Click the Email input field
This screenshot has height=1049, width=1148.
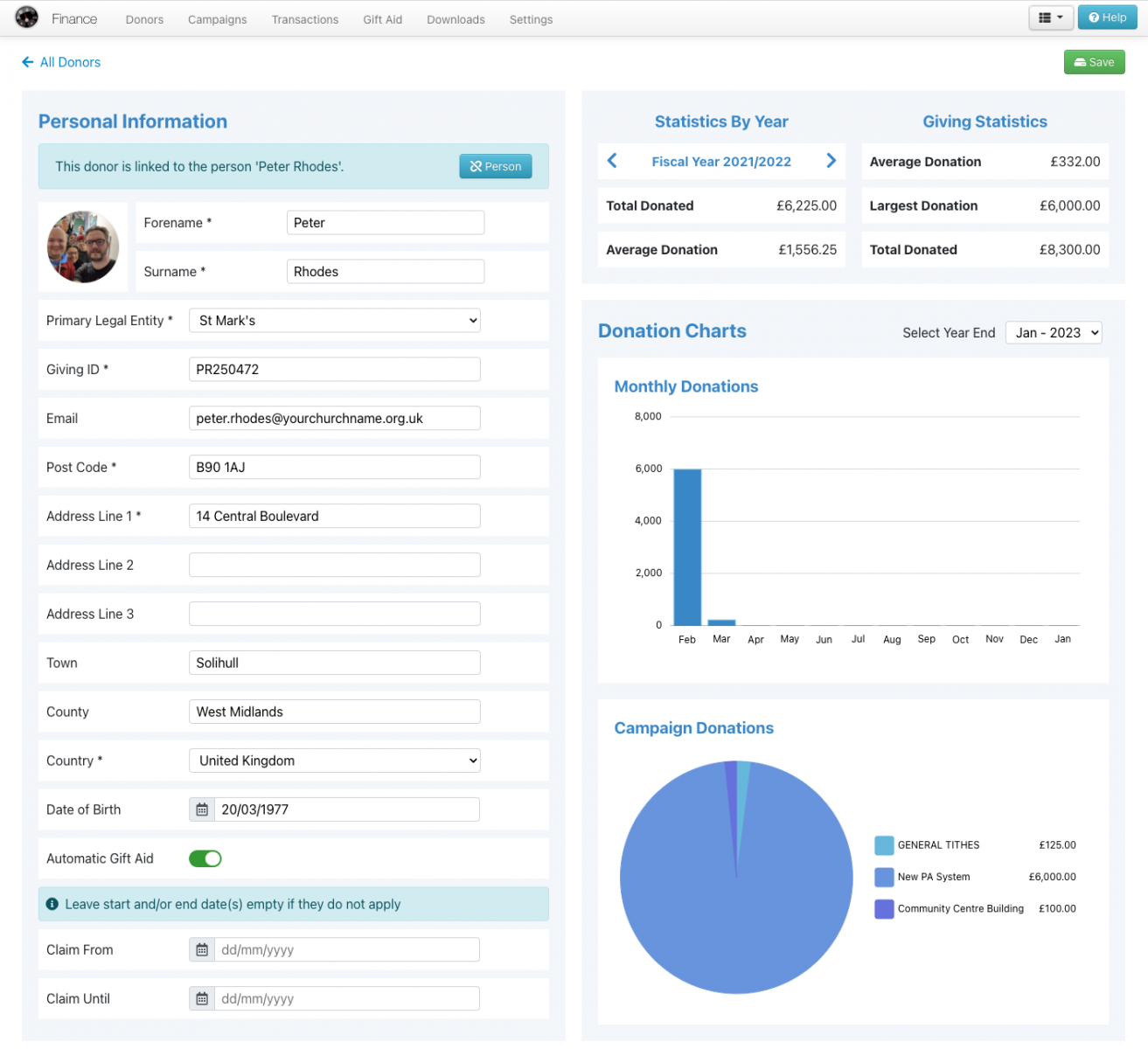pos(335,418)
